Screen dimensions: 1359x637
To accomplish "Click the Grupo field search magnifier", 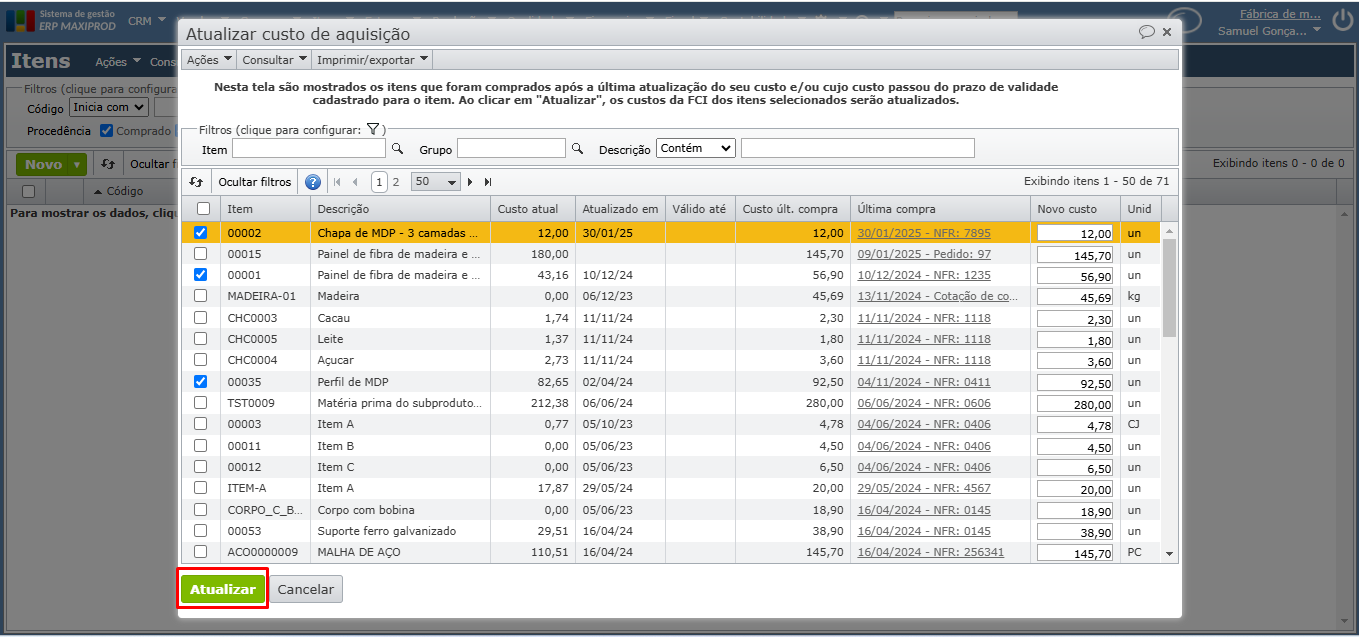I will (577, 148).
